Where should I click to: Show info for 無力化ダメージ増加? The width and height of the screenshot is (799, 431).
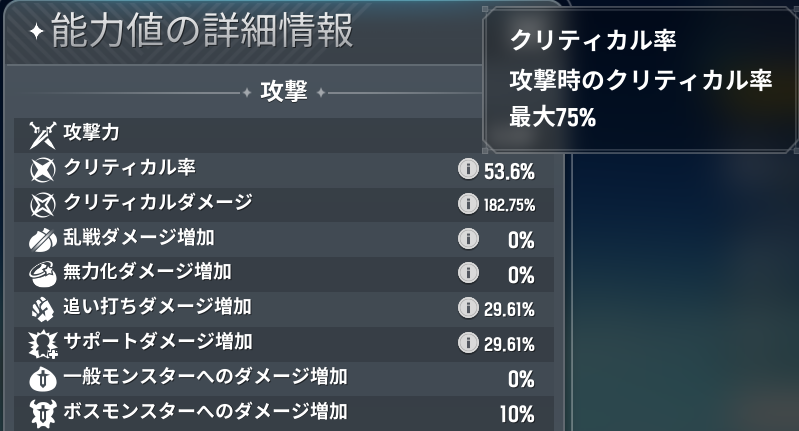pos(467,273)
